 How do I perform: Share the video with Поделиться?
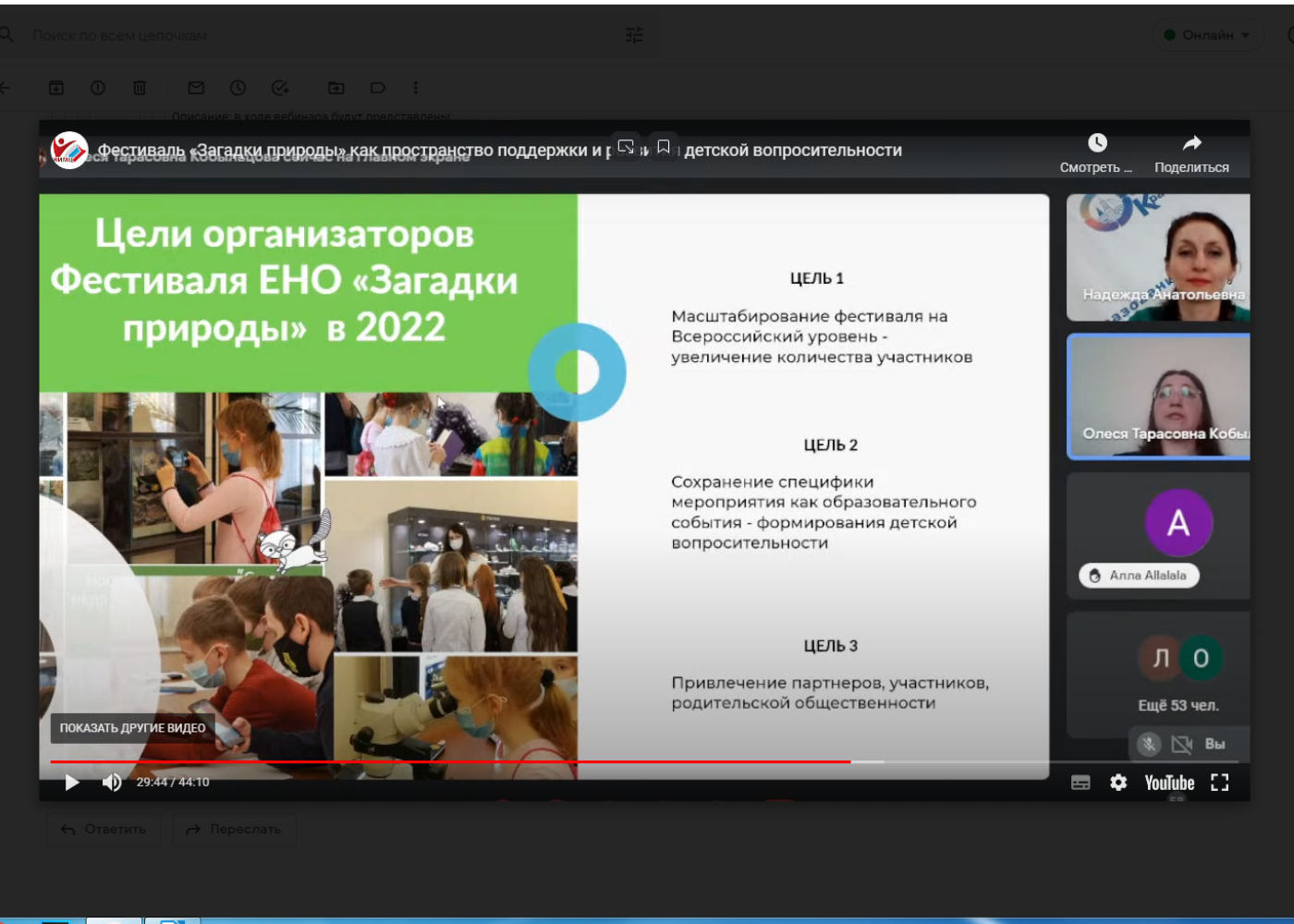pyautogui.click(x=1191, y=153)
